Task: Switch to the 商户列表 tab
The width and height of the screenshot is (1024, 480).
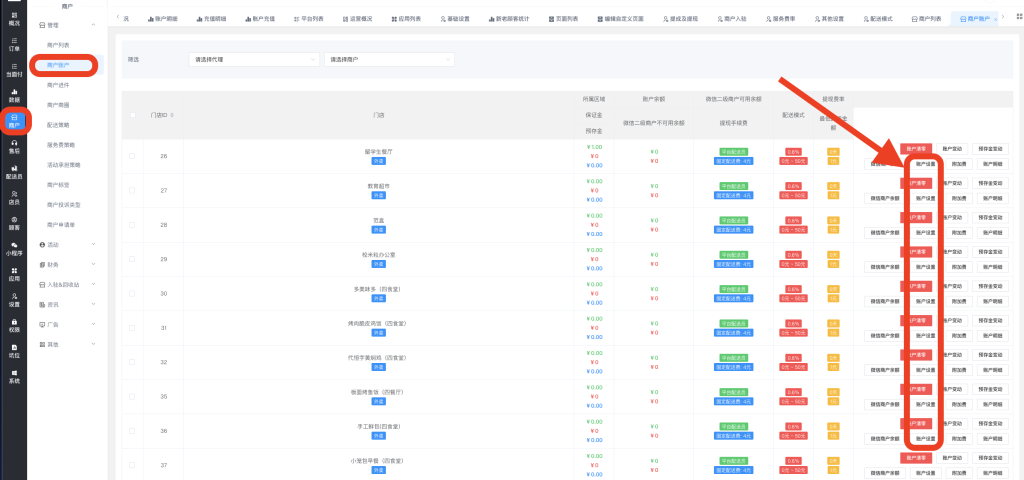Action: (x=923, y=19)
